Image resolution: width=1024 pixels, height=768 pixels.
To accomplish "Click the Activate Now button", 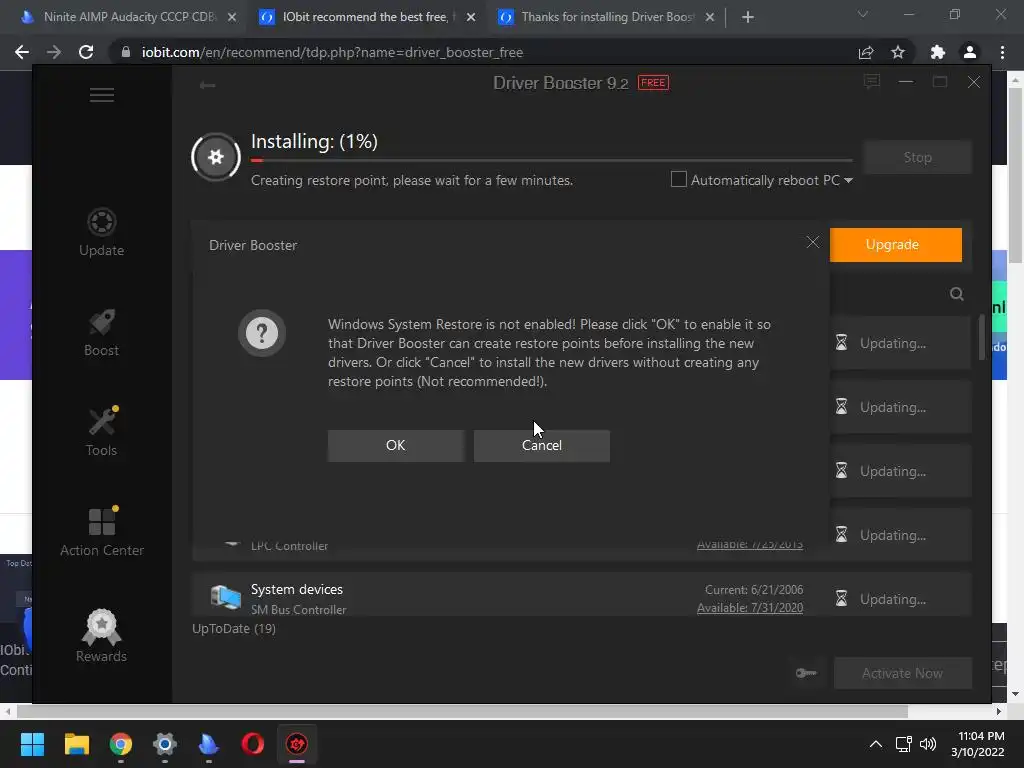I will coord(903,673).
